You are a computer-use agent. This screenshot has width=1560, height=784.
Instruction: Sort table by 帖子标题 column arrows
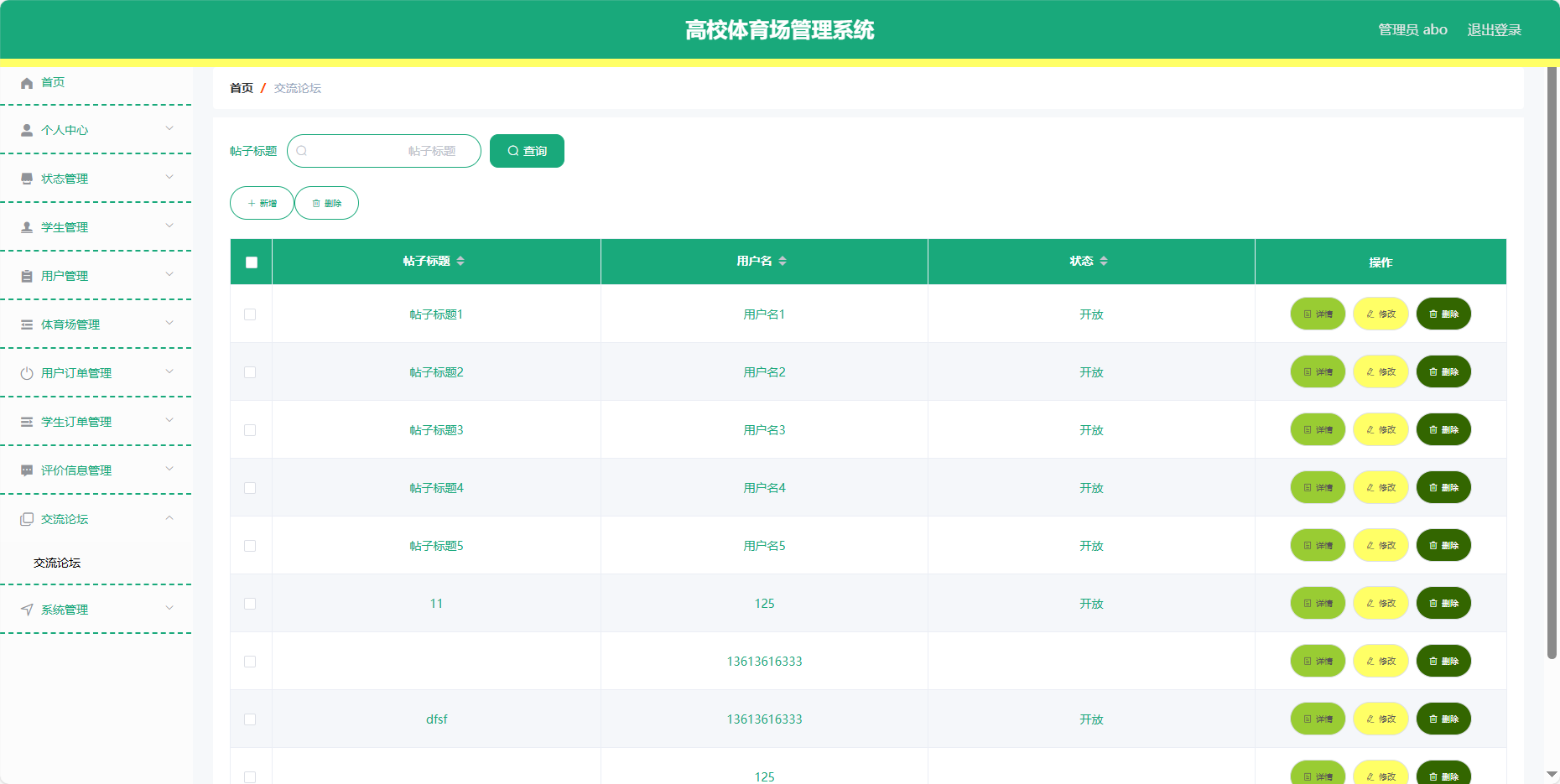coord(460,262)
